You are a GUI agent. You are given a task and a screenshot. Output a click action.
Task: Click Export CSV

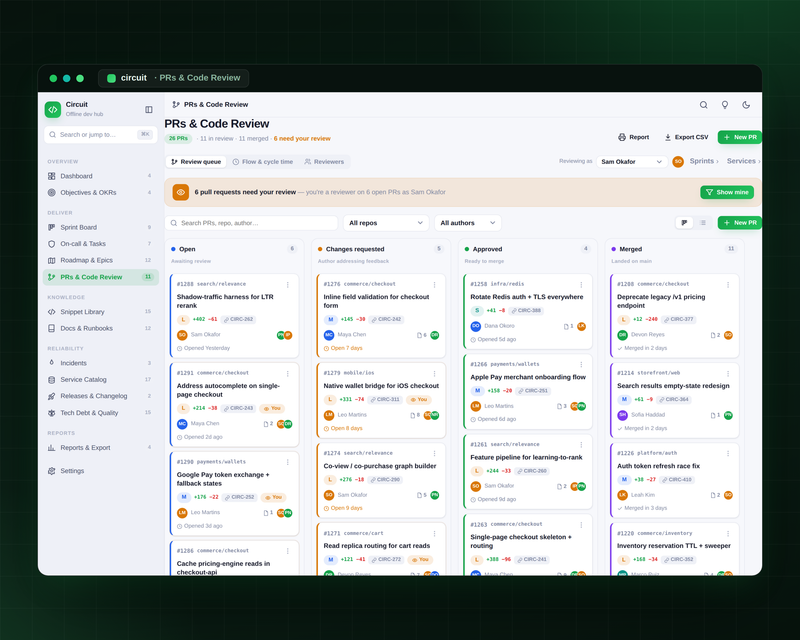(686, 137)
